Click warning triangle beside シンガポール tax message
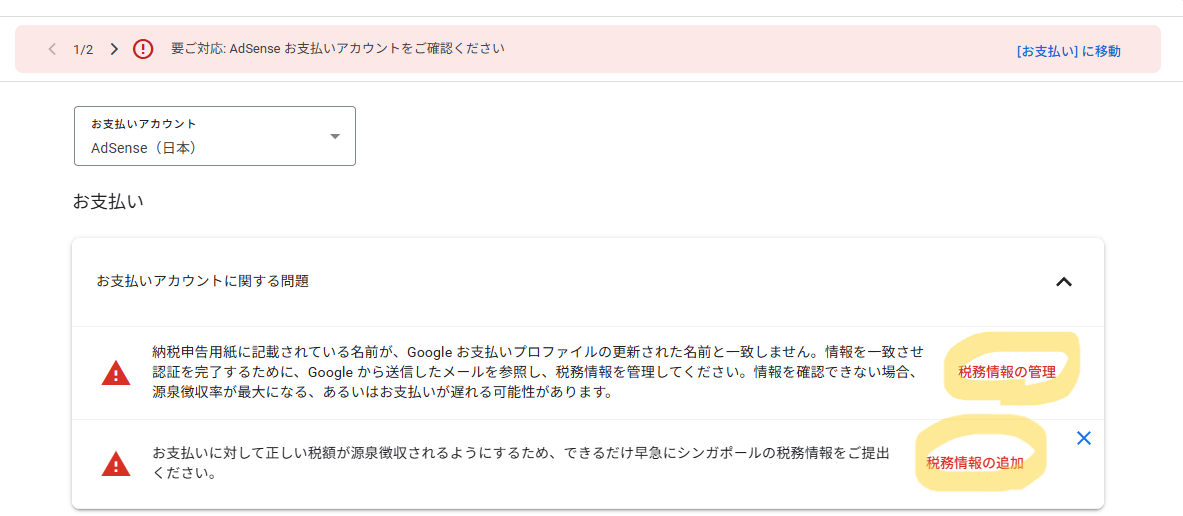 pyautogui.click(x=115, y=462)
